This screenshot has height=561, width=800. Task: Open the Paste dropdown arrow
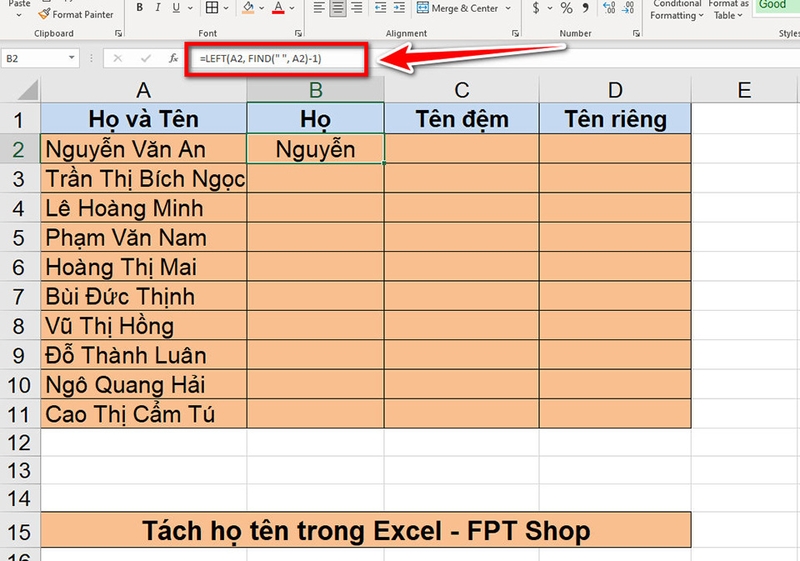click(19, 15)
